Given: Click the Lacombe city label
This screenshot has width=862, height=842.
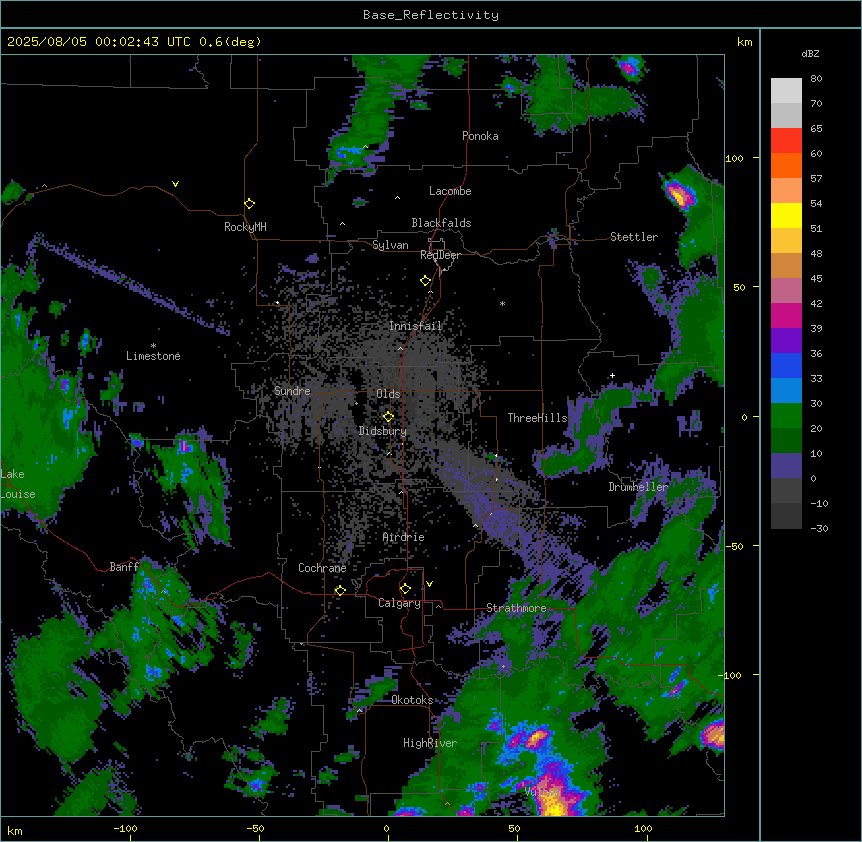Looking at the screenshot, I should tap(450, 191).
